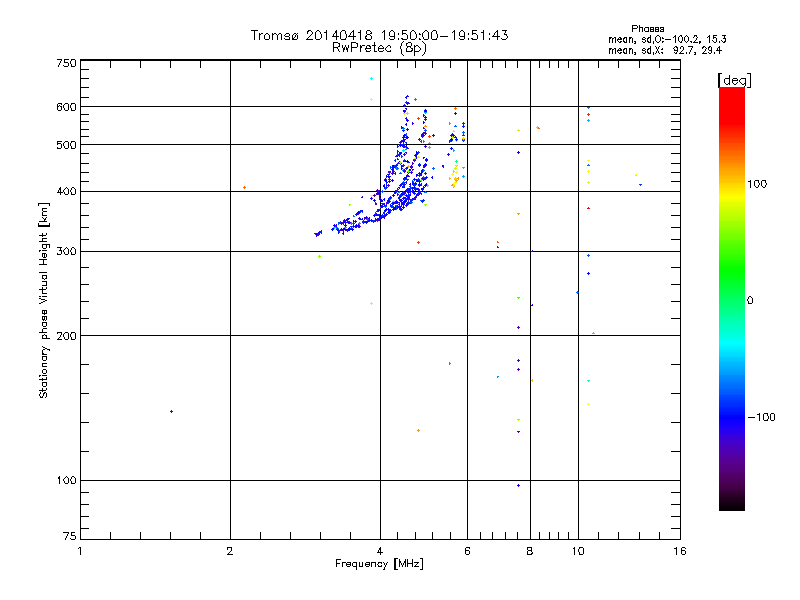The image size is (800, 600).
Task: Select the 'mean, sd,X: 92.7, 29.4' line
Action: (665, 50)
